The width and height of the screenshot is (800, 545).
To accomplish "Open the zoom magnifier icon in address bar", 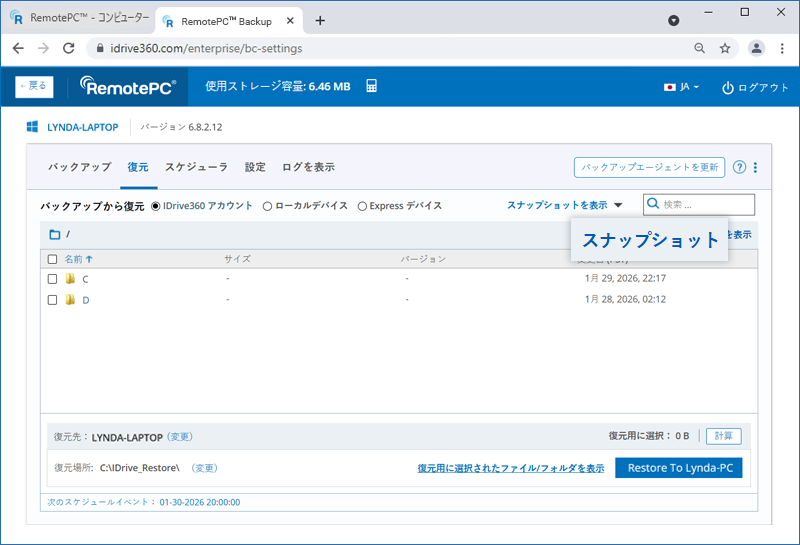I will [699, 48].
